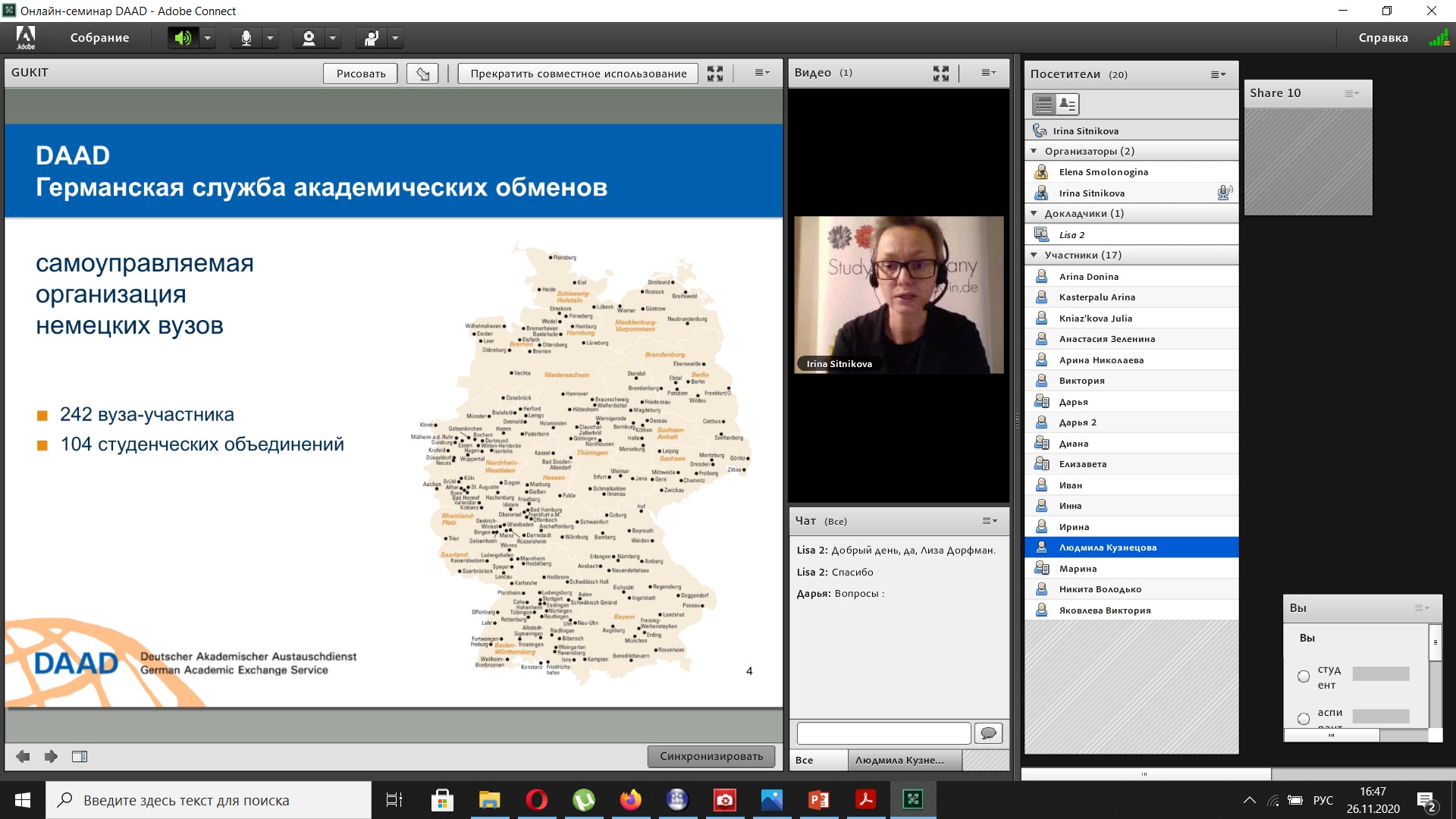Select the аспирант radio option
1456x819 pixels.
(x=1304, y=718)
